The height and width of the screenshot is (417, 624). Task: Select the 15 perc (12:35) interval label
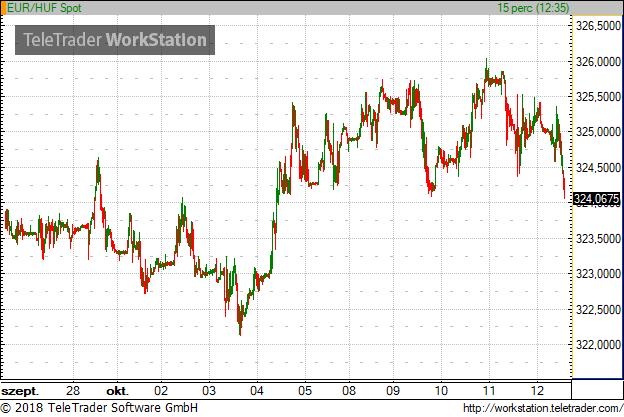(533, 8)
